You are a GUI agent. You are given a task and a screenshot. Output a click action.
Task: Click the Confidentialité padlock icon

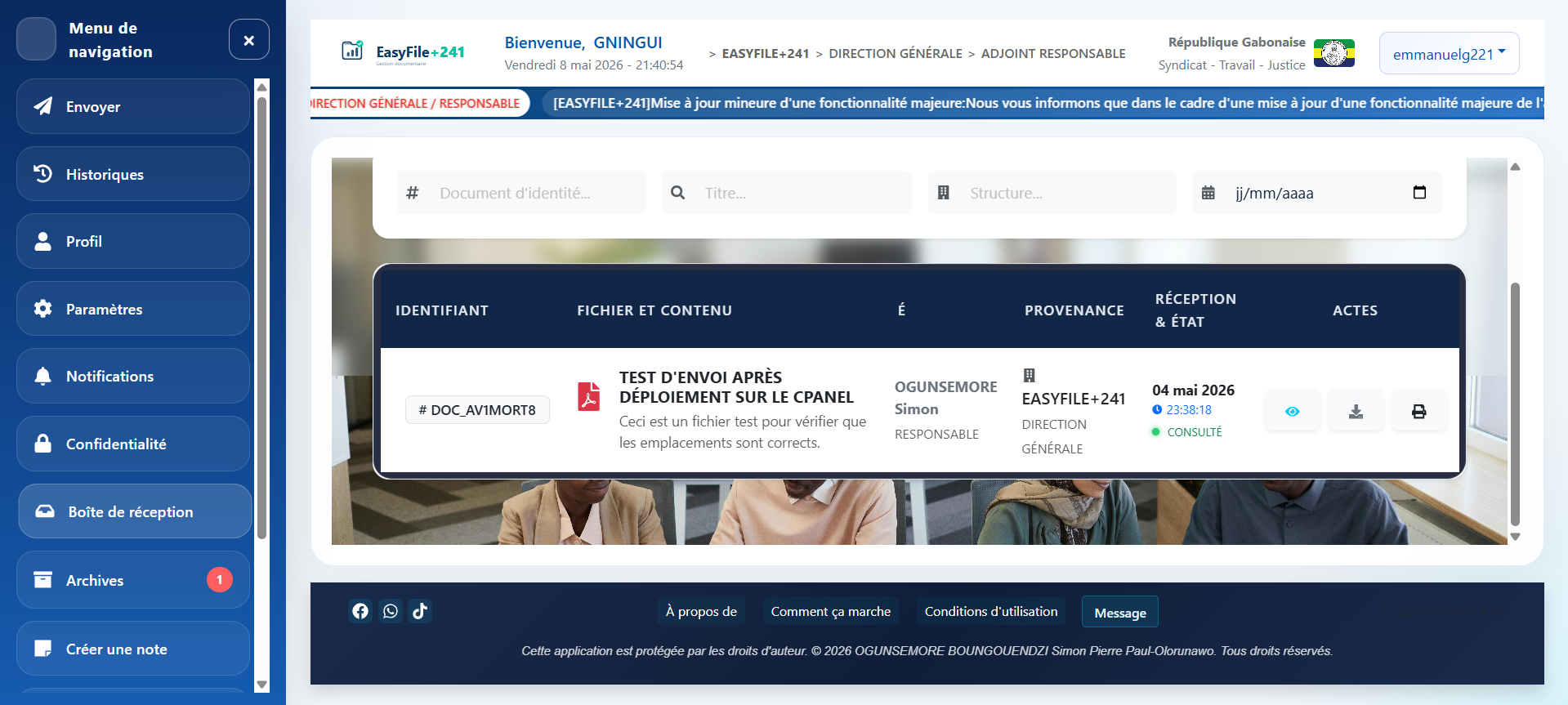[43, 443]
